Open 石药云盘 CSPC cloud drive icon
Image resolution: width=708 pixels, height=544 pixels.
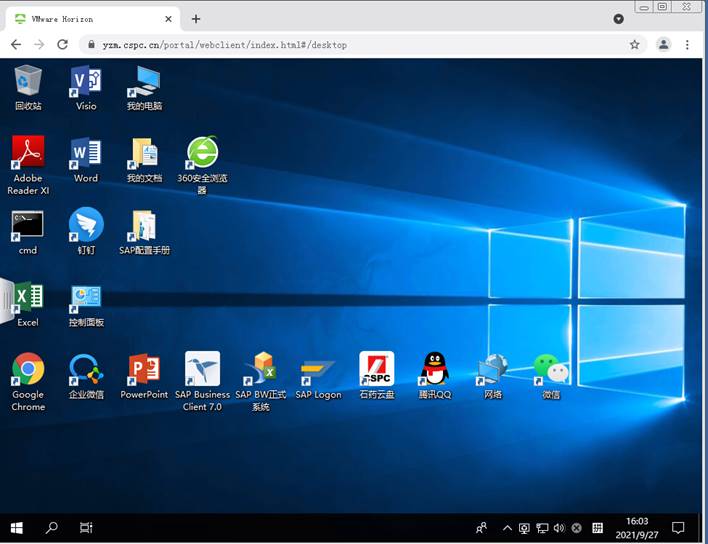(x=377, y=376)
